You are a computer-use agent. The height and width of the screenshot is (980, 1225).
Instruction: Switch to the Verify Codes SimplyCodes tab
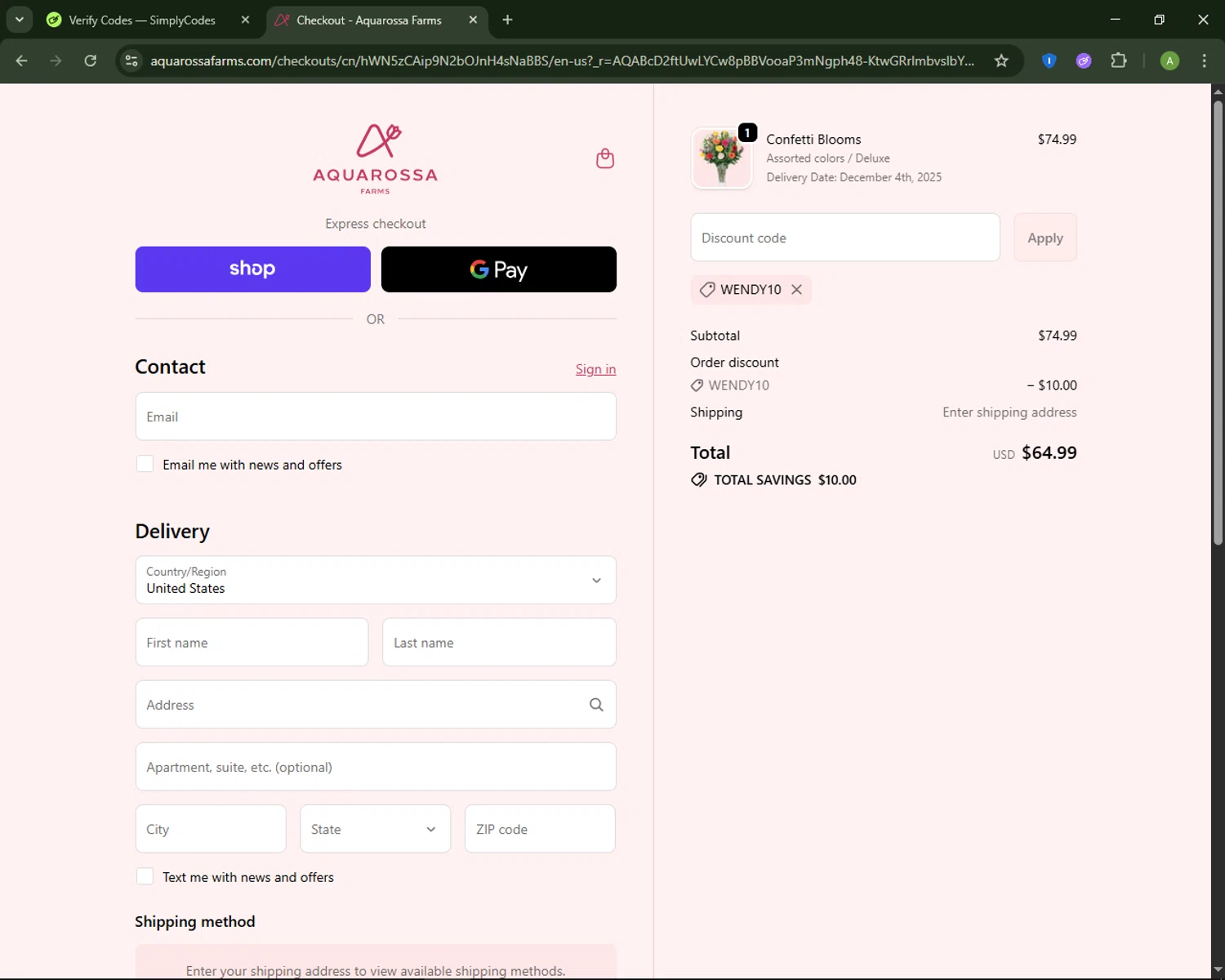[141, 20]
